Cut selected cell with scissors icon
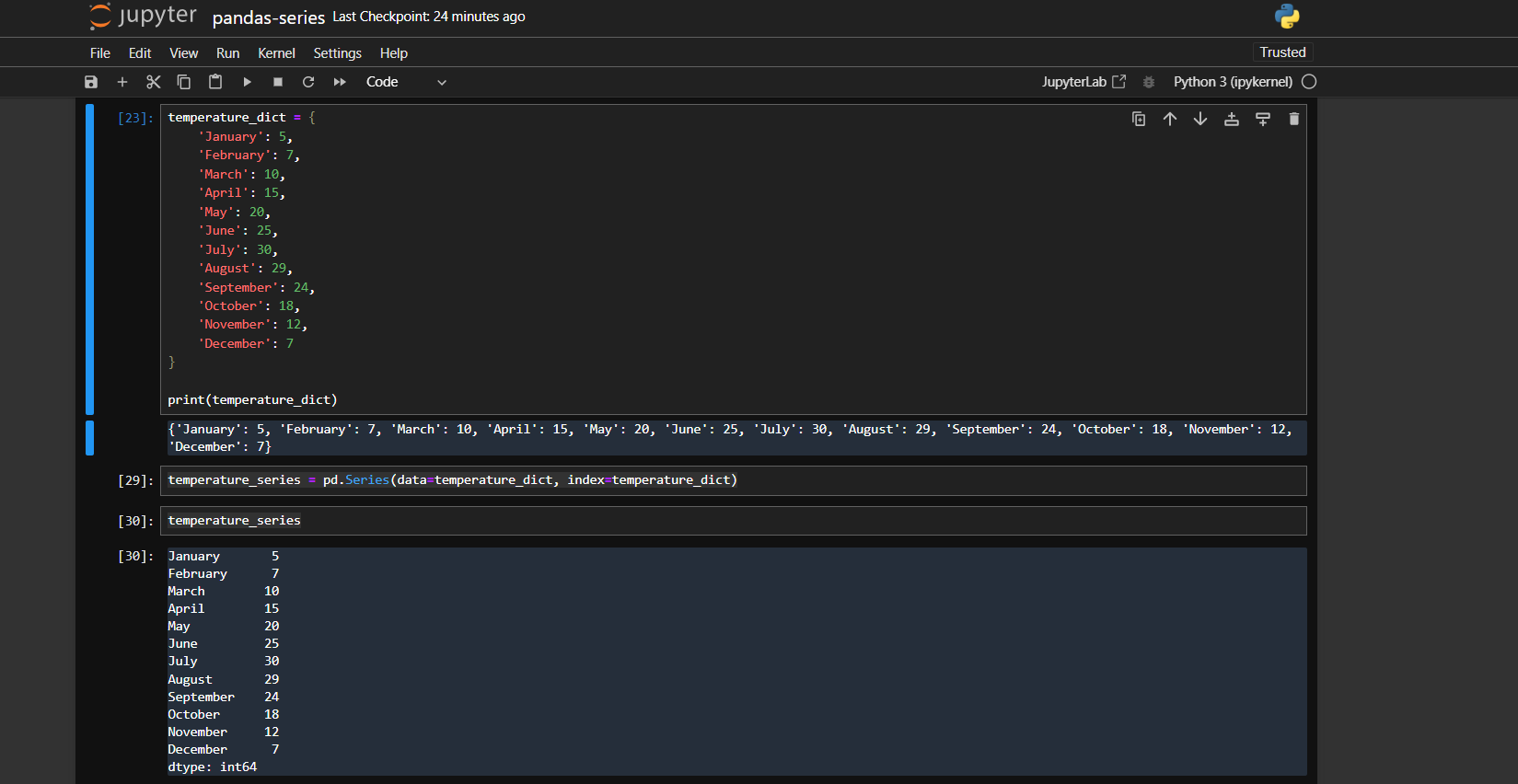 (154, 82)
